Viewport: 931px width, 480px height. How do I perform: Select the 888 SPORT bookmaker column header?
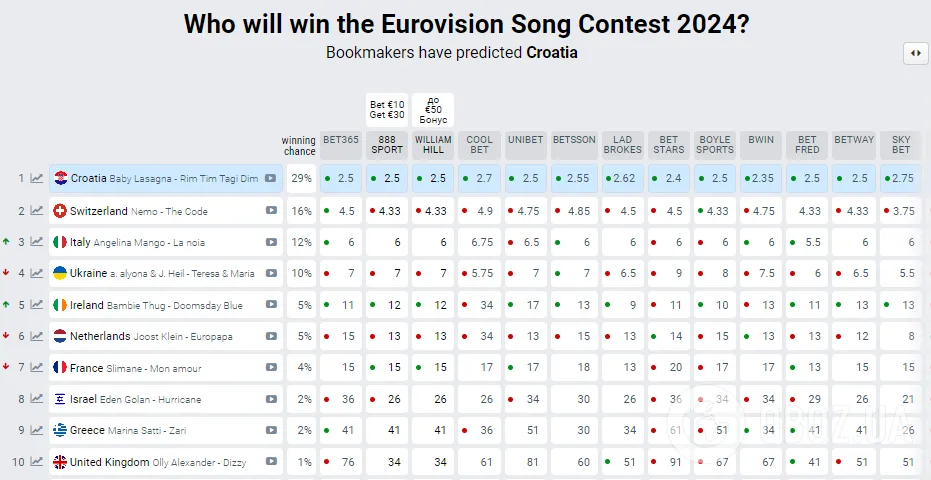386,145
